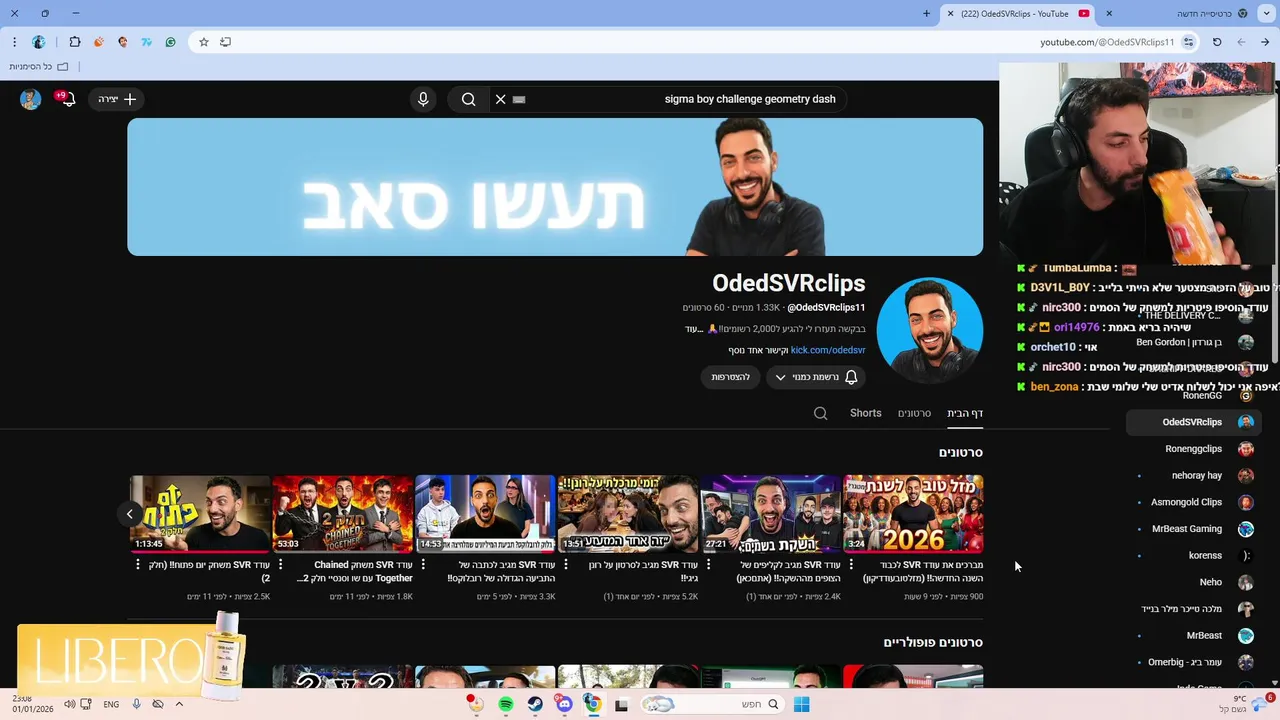Search within the channel using the magnifier
Image resolution: width=1280 pixels, height=720 pixels.
[821, 413]
